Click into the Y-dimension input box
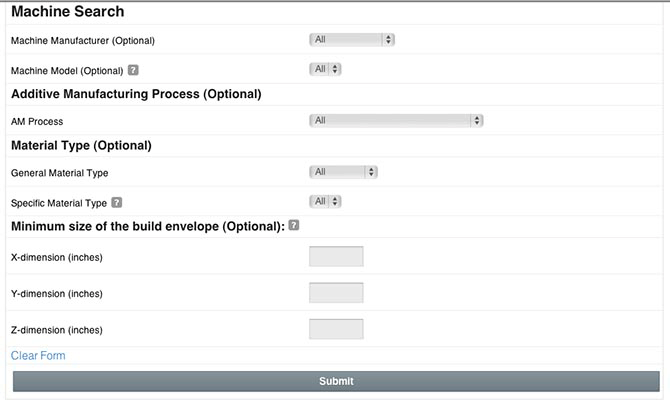This screenshot has height=404, width=670. [x=336, y=293]
